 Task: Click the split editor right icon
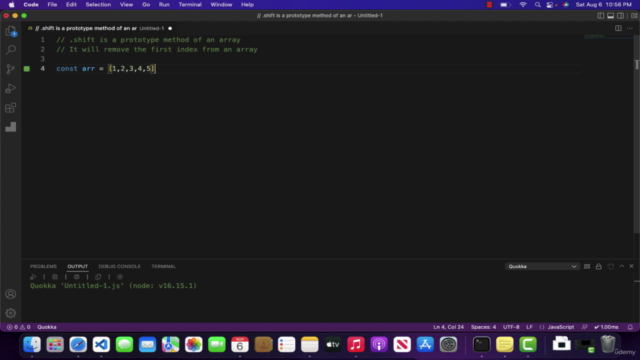click(618, 28)
